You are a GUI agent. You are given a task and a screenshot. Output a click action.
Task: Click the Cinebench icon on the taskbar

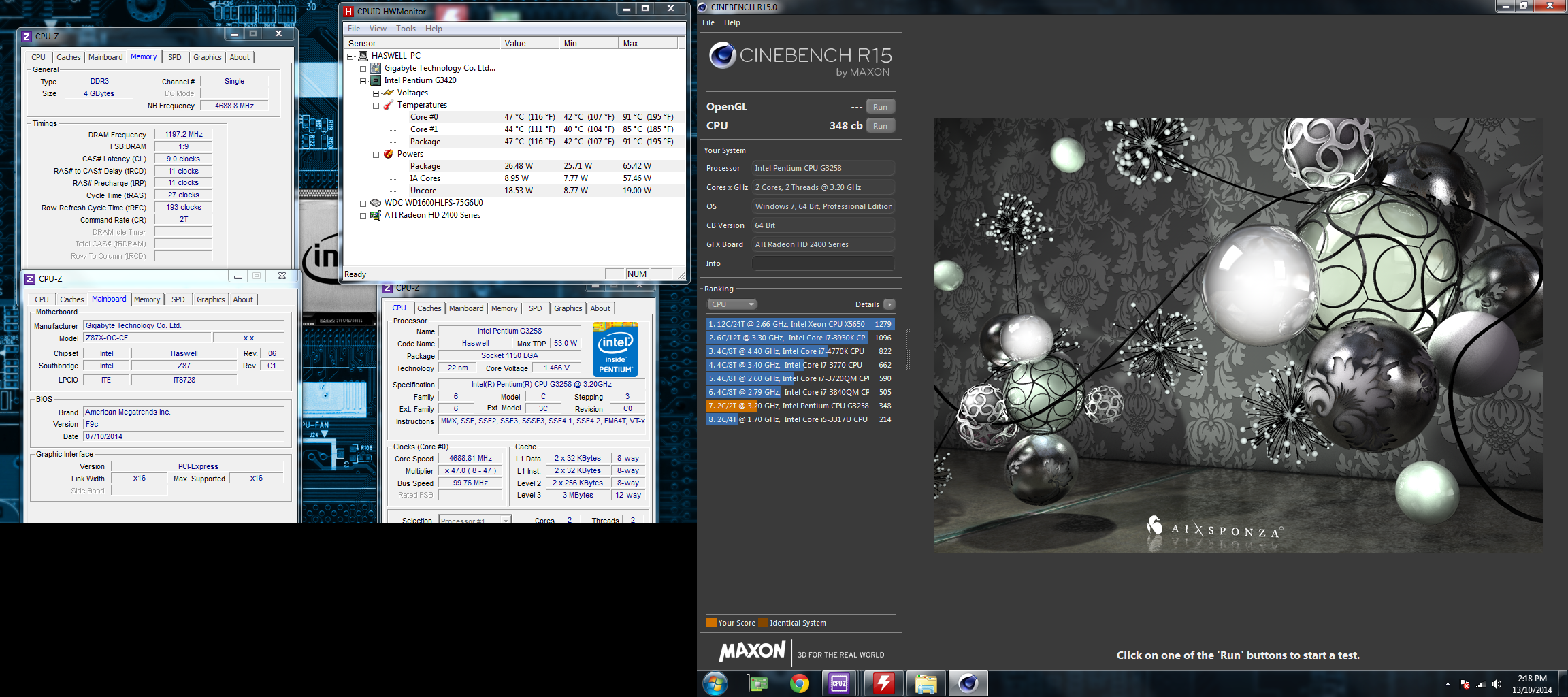click(x=968, y=683)
